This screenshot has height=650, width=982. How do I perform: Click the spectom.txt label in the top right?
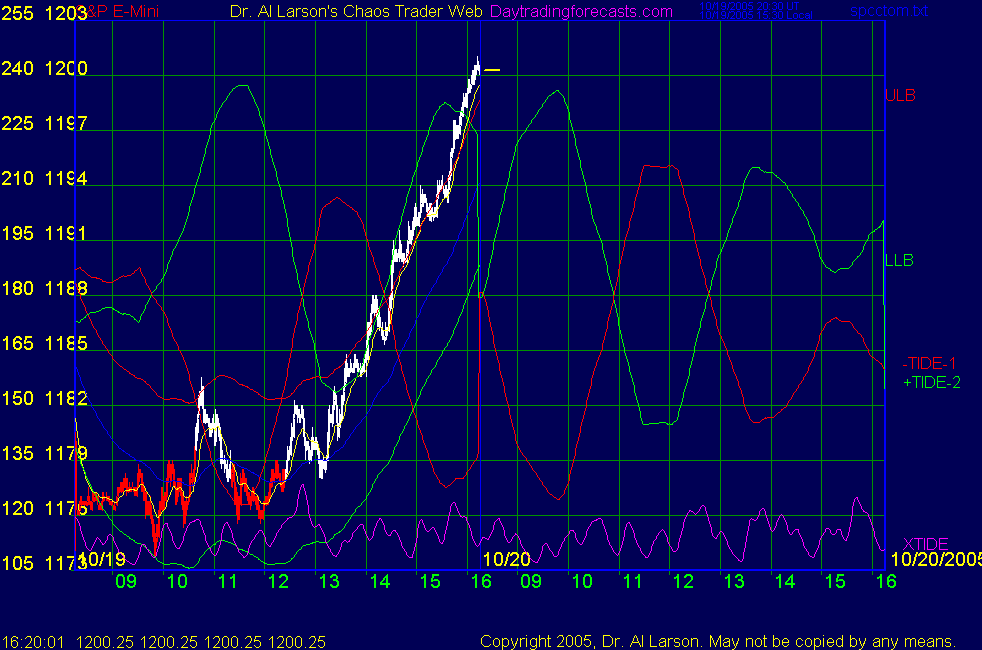pos(887,12)
